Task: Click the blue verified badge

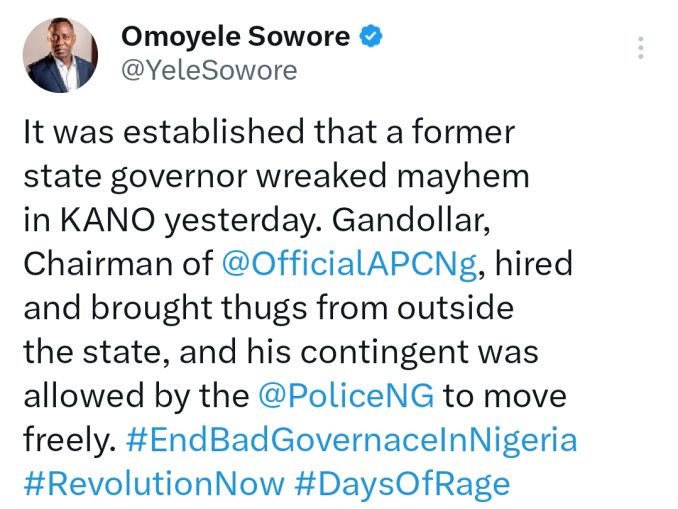Action: (x=372, y=38)
